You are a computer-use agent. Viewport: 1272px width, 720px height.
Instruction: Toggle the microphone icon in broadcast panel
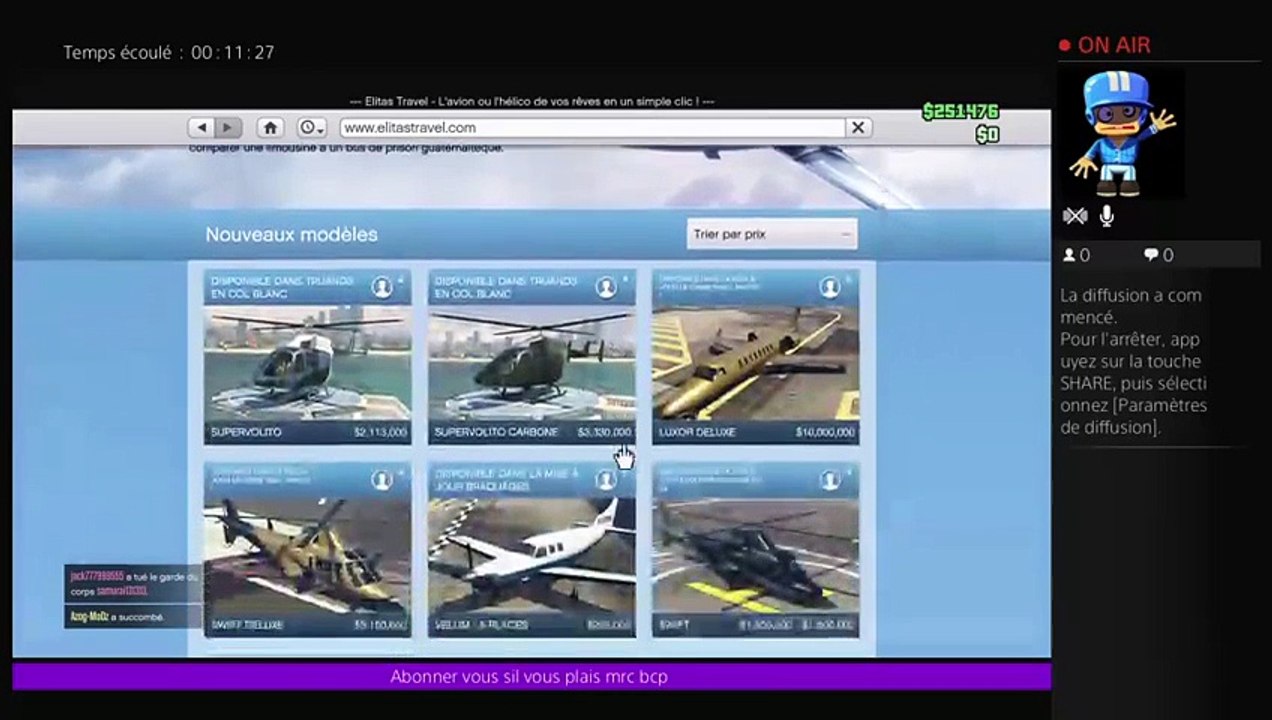point(1106,216)
